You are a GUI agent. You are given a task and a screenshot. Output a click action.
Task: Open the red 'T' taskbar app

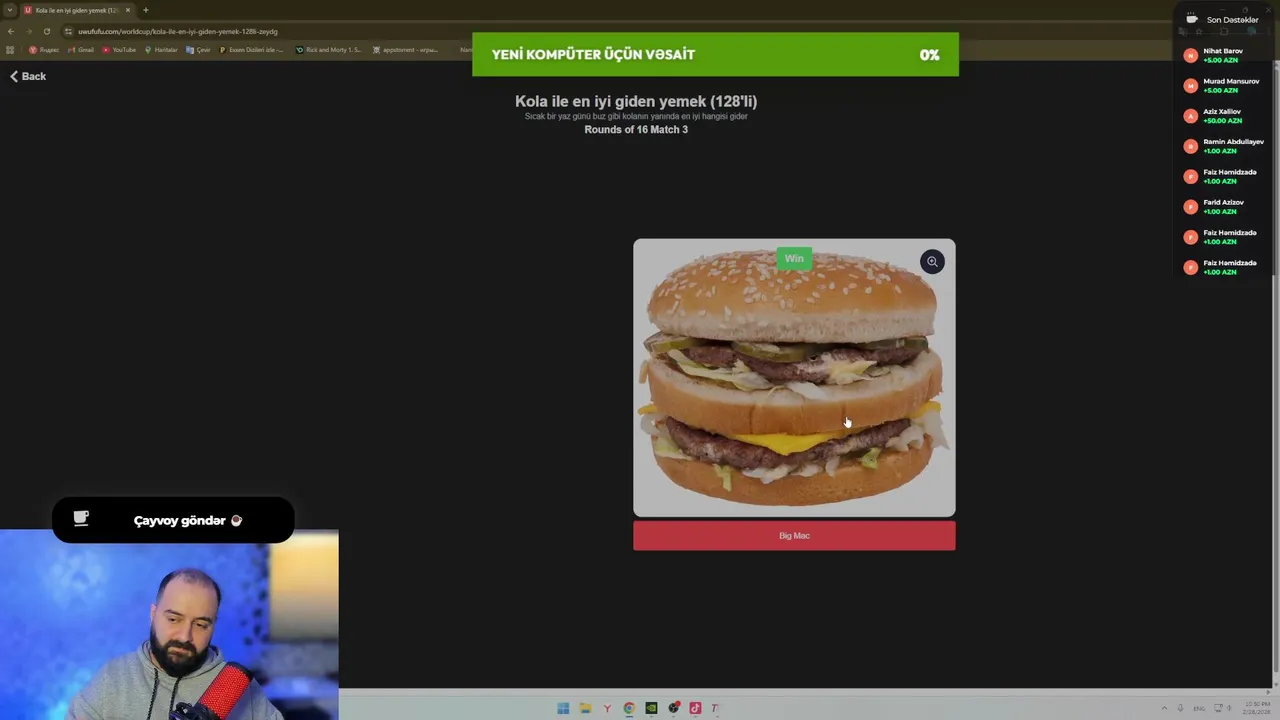(x=715, y=708)
